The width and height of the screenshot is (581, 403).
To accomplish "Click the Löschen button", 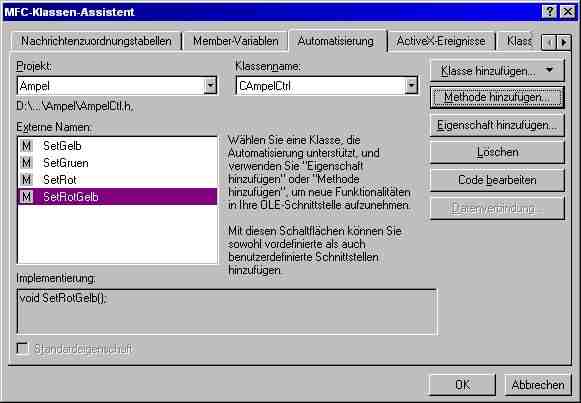I will click(x=497, y=152).
